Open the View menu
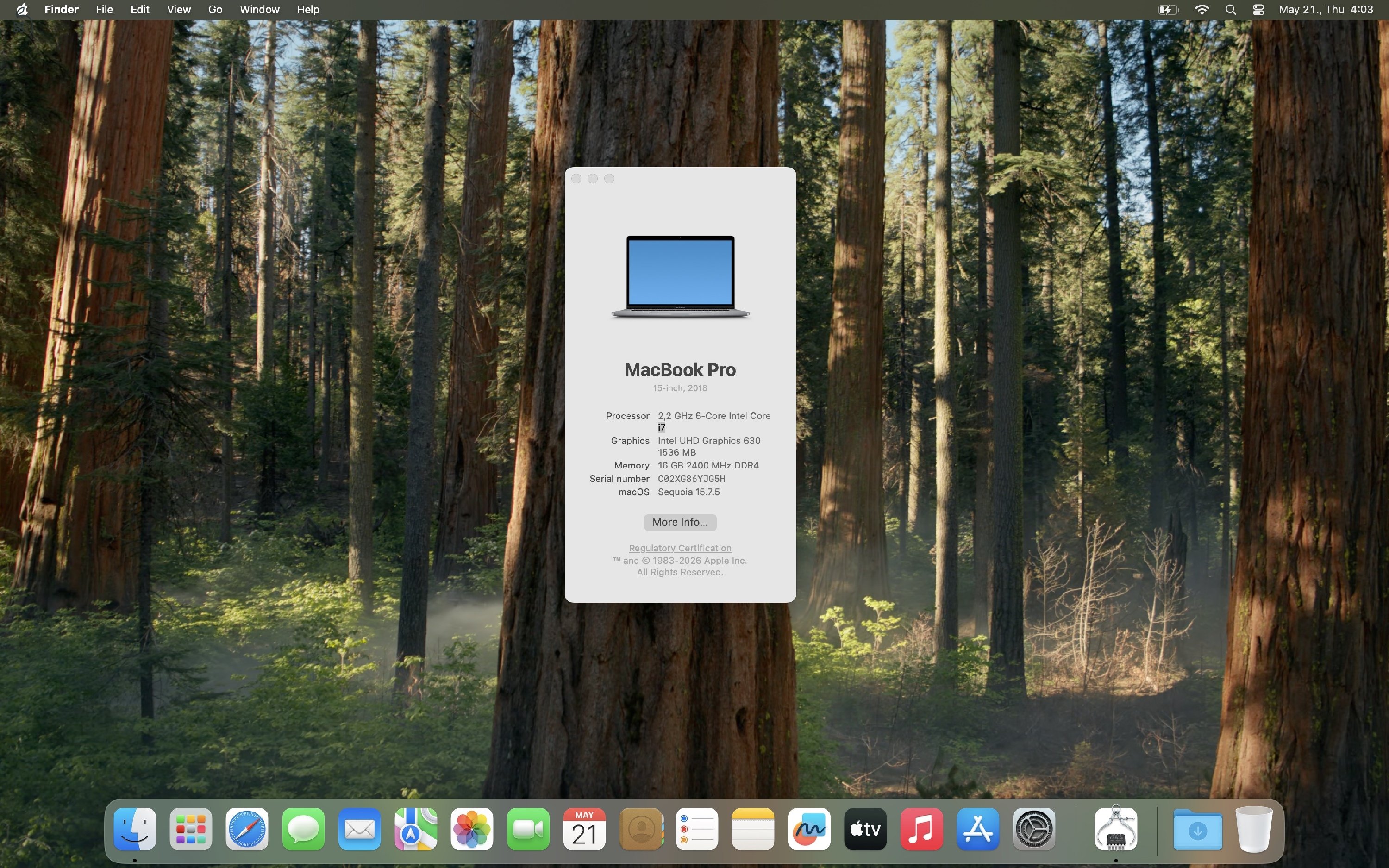The height and width of the screenshot is (868, 1389). pos(179,10)
